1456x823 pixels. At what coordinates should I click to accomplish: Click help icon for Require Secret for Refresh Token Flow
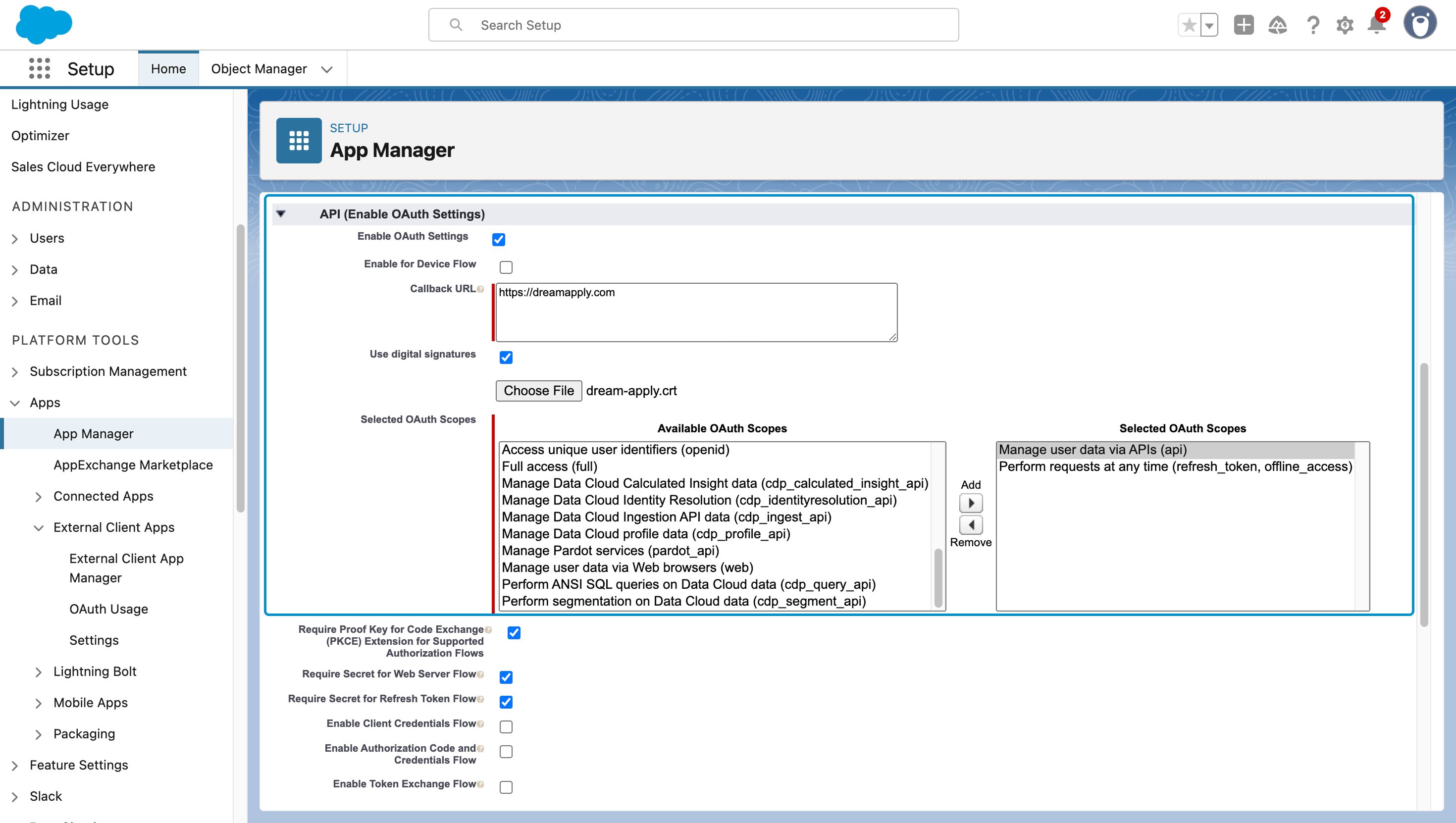point(480,699)
